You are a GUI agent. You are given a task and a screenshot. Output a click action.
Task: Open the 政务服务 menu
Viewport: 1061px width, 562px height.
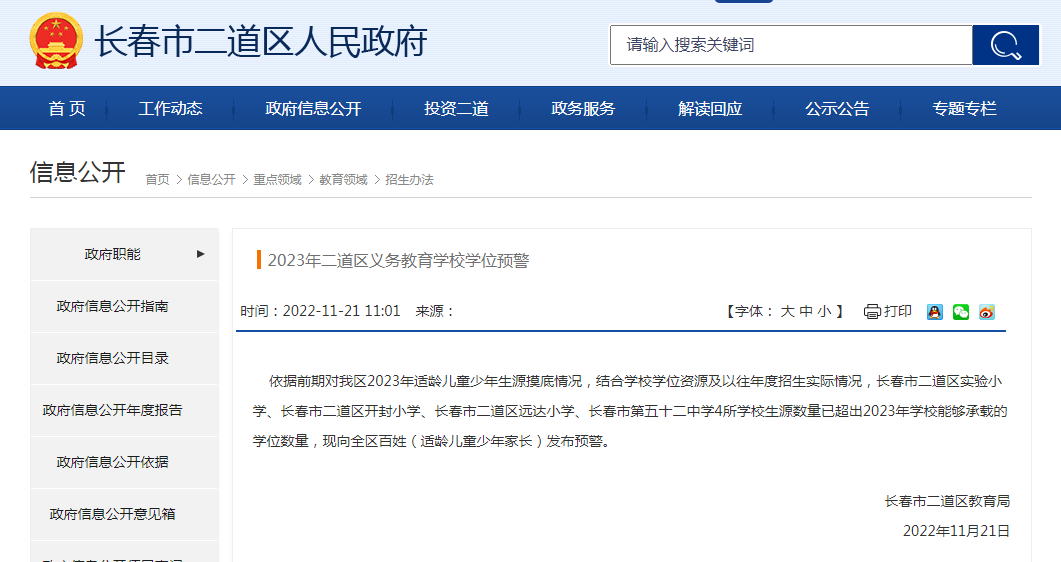click(x=583, y=108)
